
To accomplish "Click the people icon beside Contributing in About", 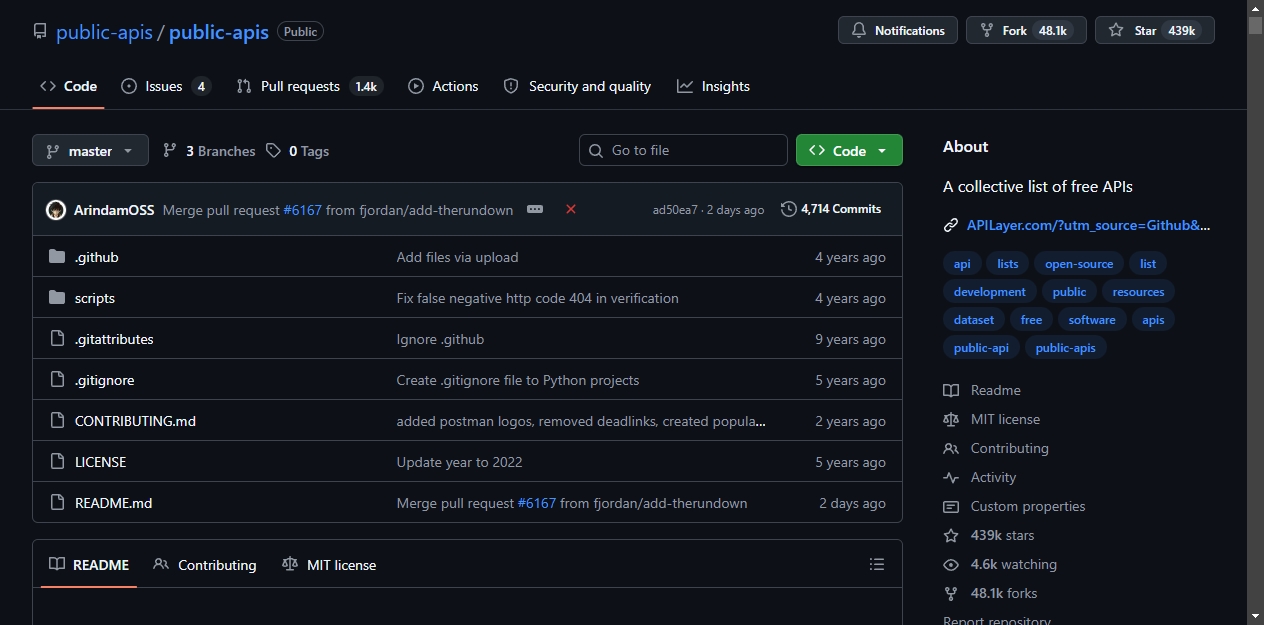I will [x=951, y=448].
